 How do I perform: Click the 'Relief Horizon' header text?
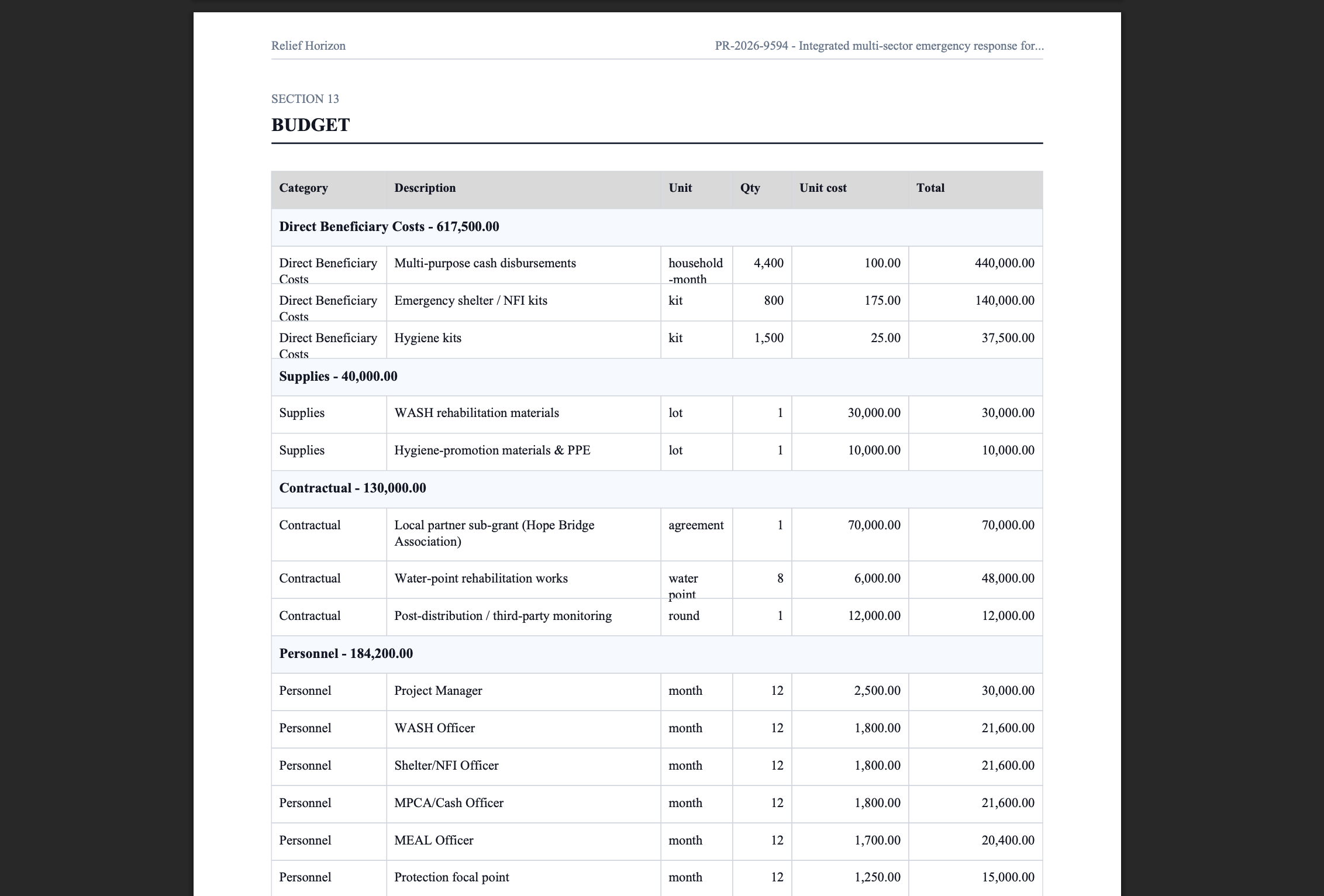308,46
